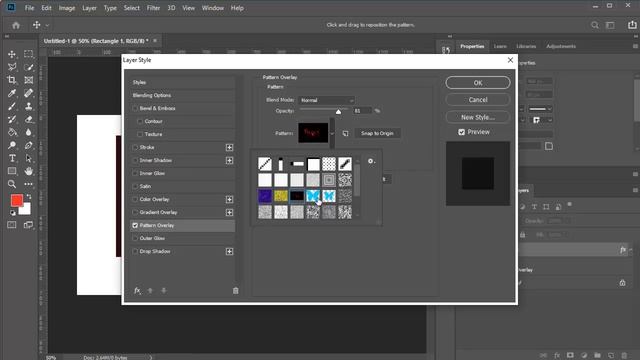Select the Eyedropper tool
This screenshot has height=360, width=640.
point(12,93)
